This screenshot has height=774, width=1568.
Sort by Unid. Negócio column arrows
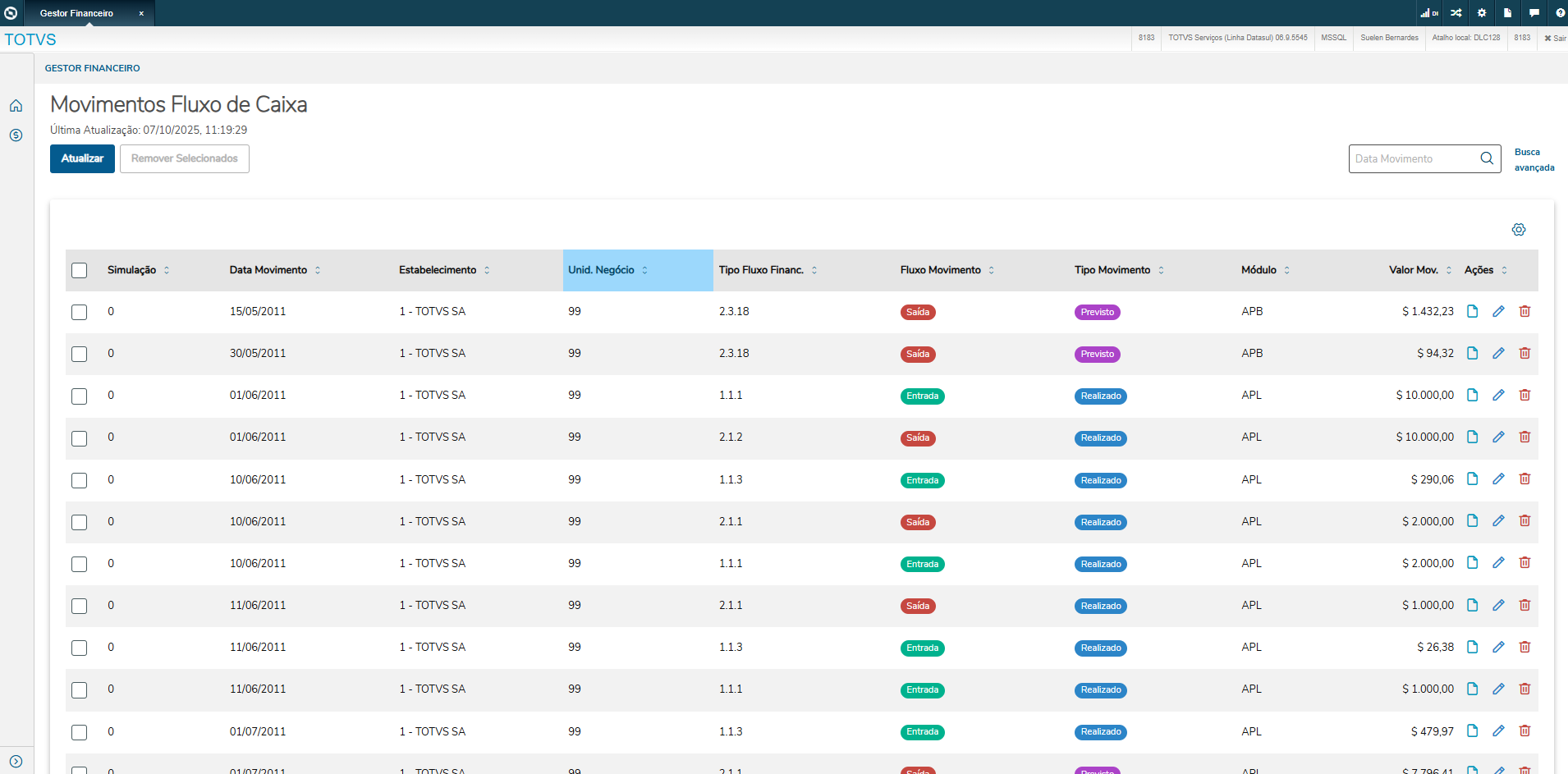(644, 270)
